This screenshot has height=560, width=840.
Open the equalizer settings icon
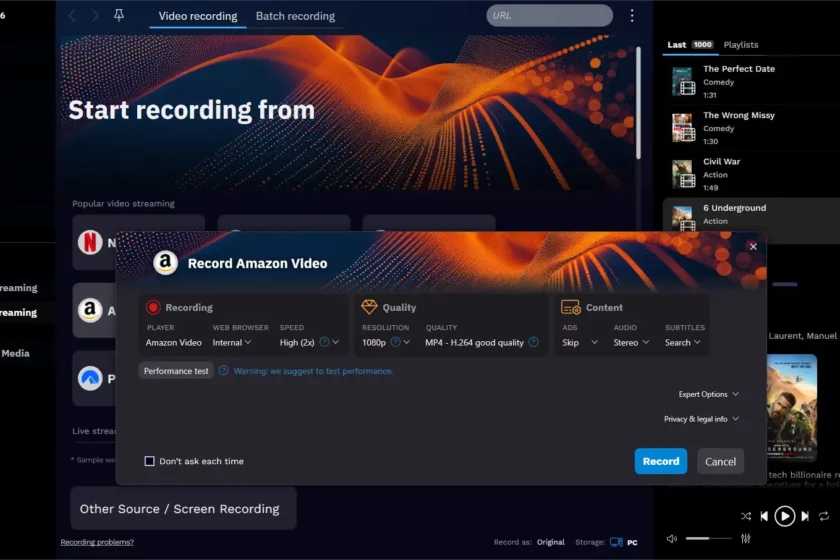(x=746, y=539)
